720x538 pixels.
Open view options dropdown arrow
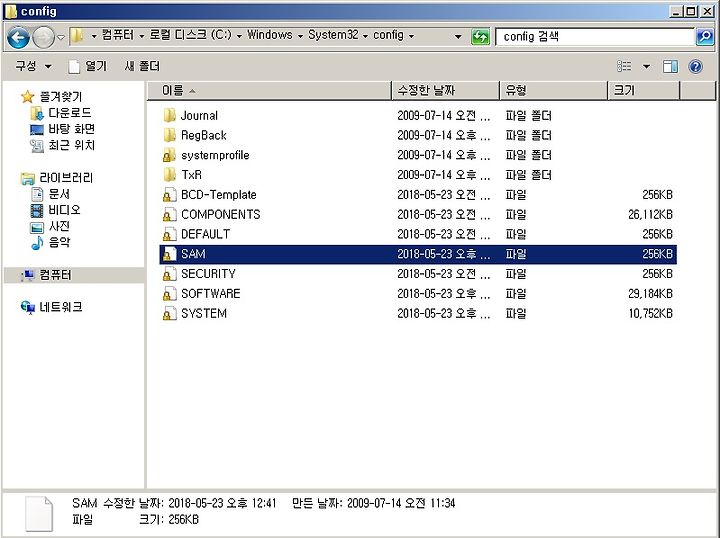pos(646,67)
